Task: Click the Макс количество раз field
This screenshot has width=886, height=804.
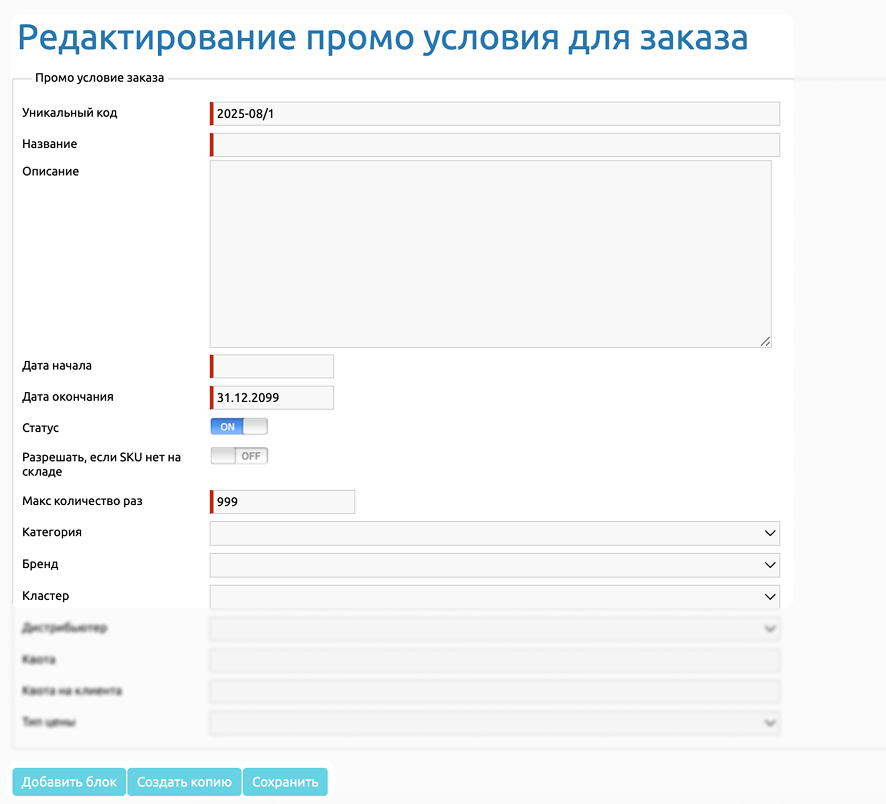Action: click(x=284, y=502)
